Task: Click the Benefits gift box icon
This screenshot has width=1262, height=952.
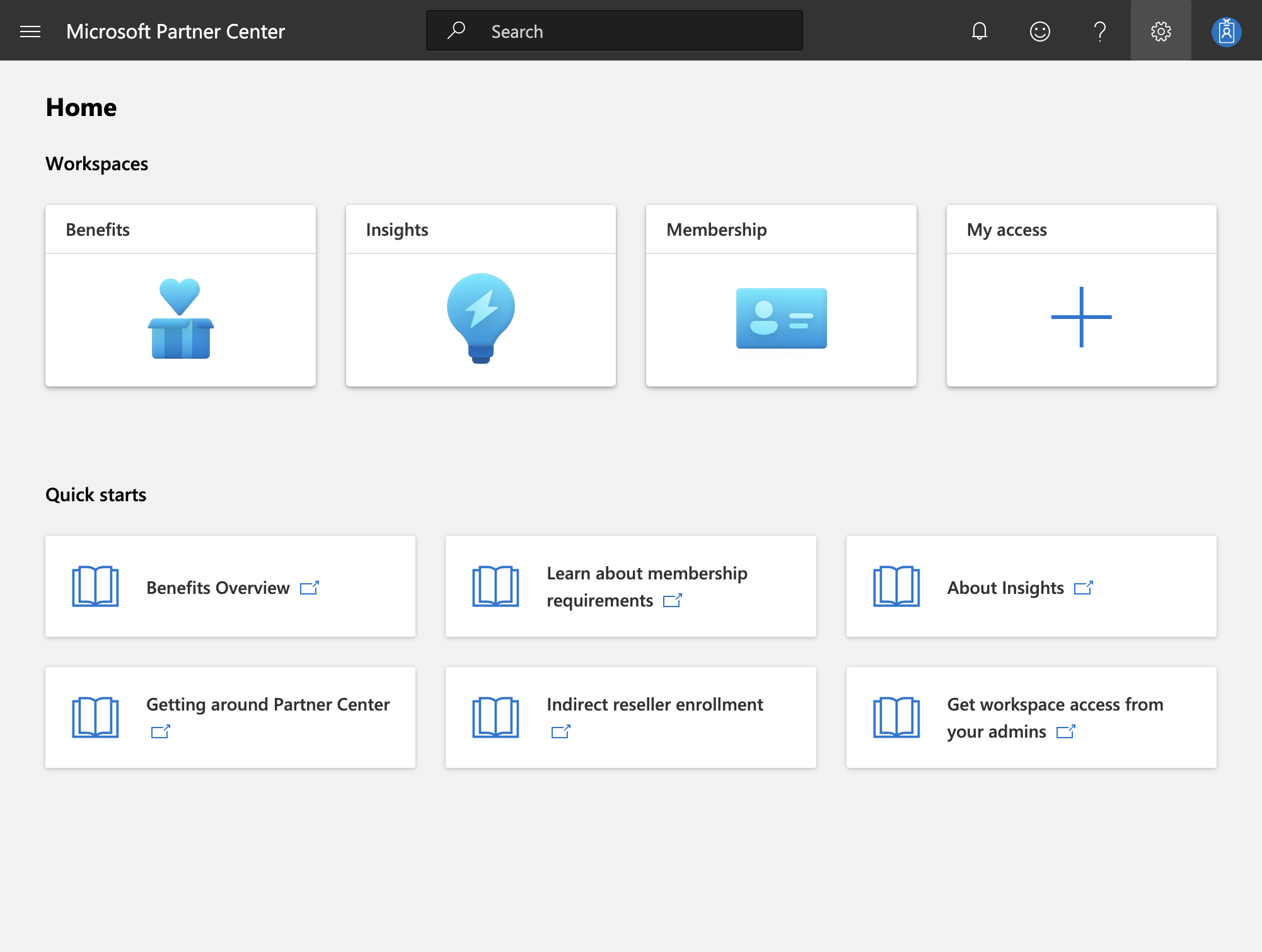Action: [x=180, y=318]
